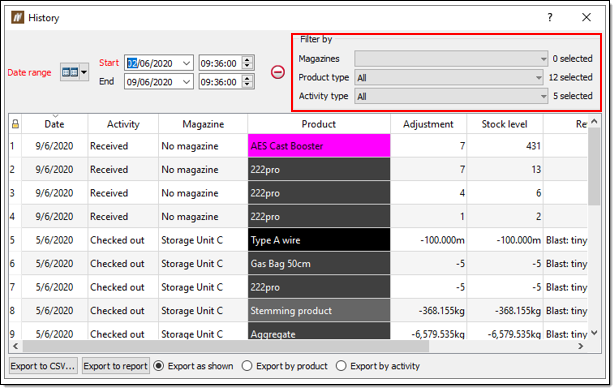
Task: Open the End date calendar dropdown
Action: click(187, 82)
